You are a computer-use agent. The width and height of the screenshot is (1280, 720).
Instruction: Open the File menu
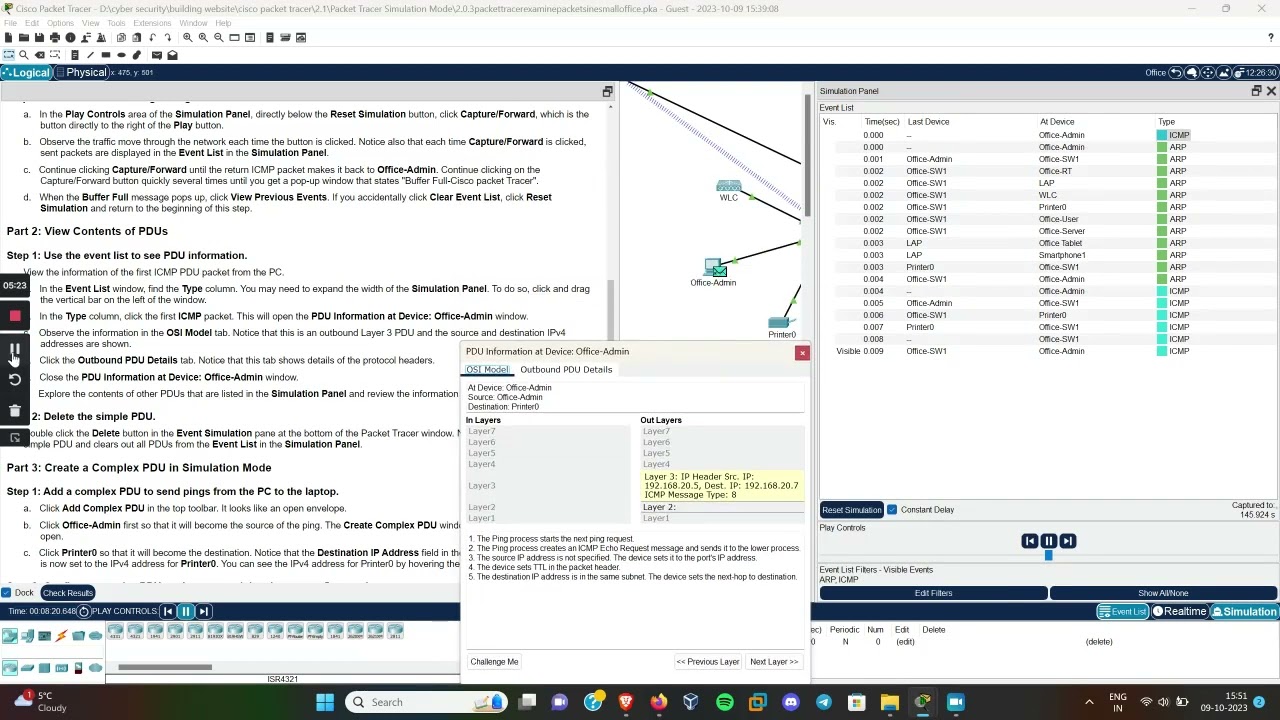(10, 23)
